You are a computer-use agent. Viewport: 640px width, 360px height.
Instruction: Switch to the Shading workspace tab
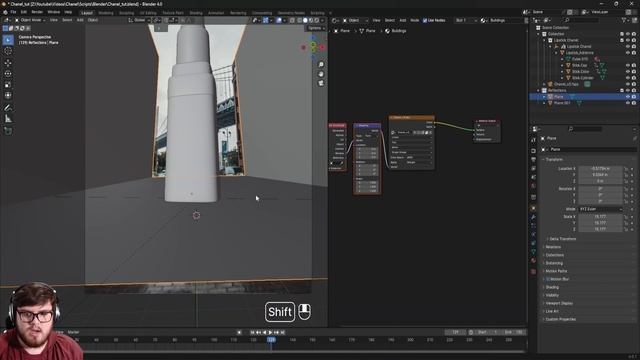(196, 13)
